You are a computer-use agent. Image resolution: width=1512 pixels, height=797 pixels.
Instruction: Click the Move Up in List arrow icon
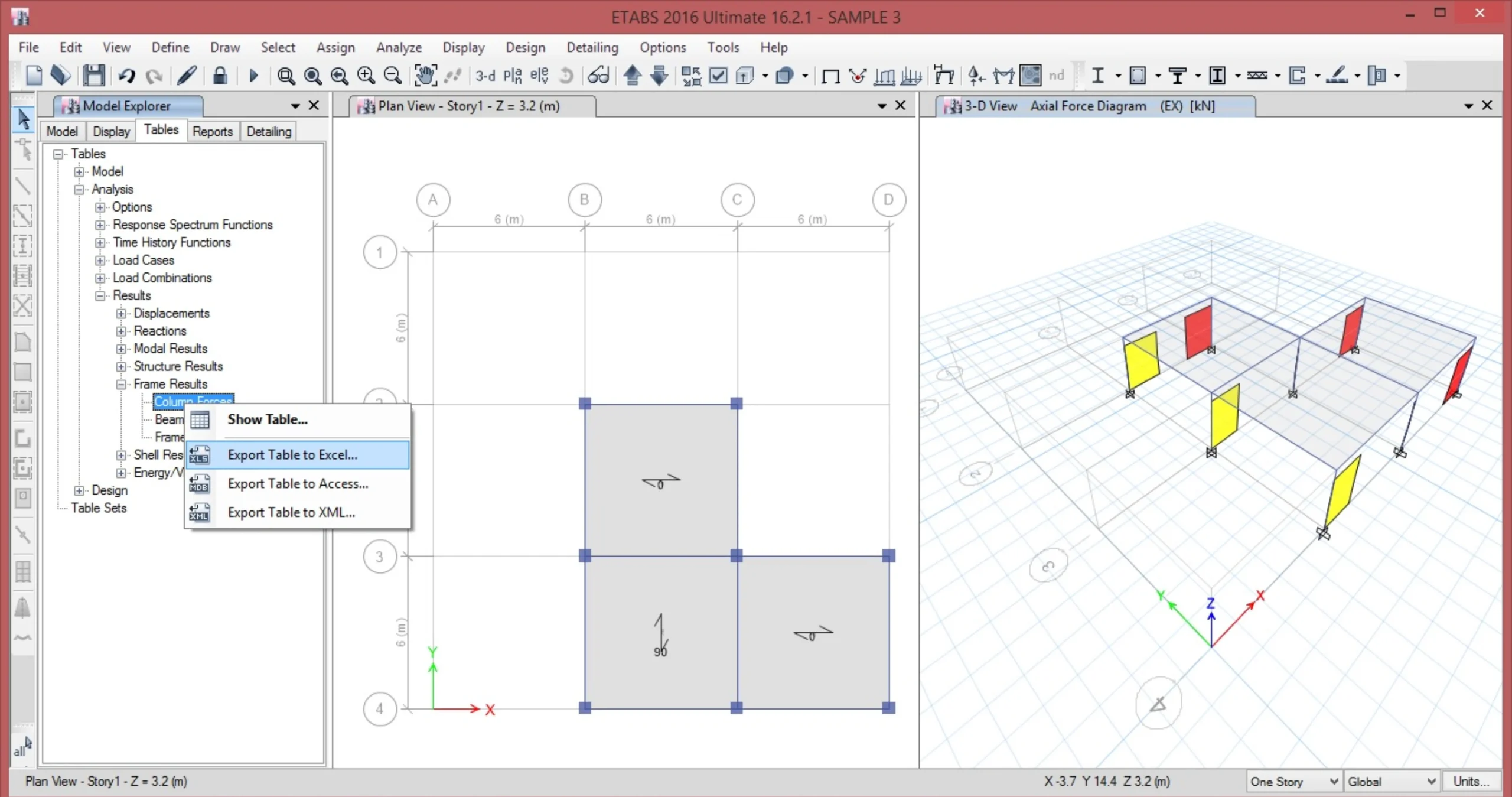(632, 76)
